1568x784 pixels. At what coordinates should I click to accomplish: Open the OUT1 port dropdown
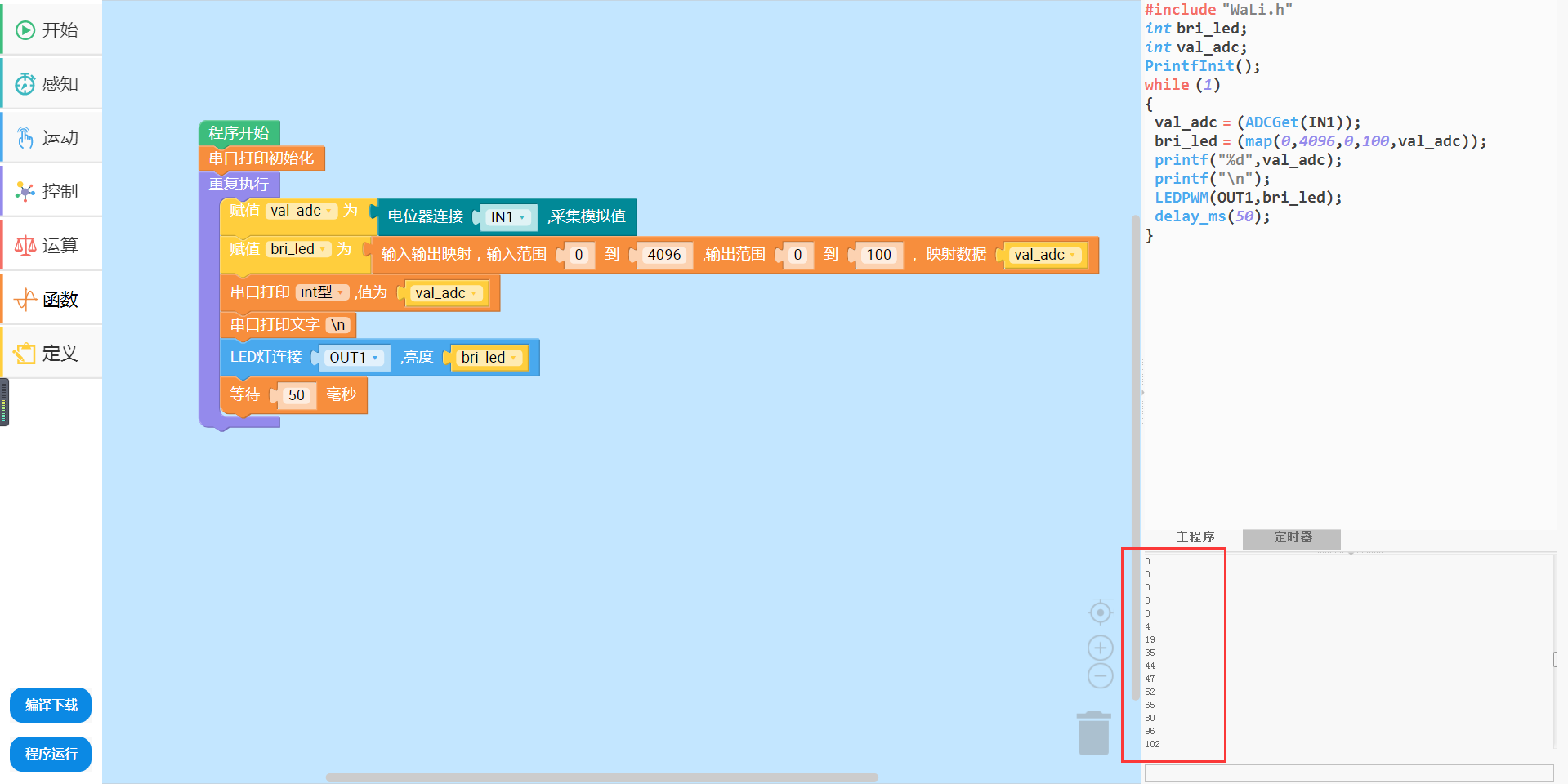(375, 358)
